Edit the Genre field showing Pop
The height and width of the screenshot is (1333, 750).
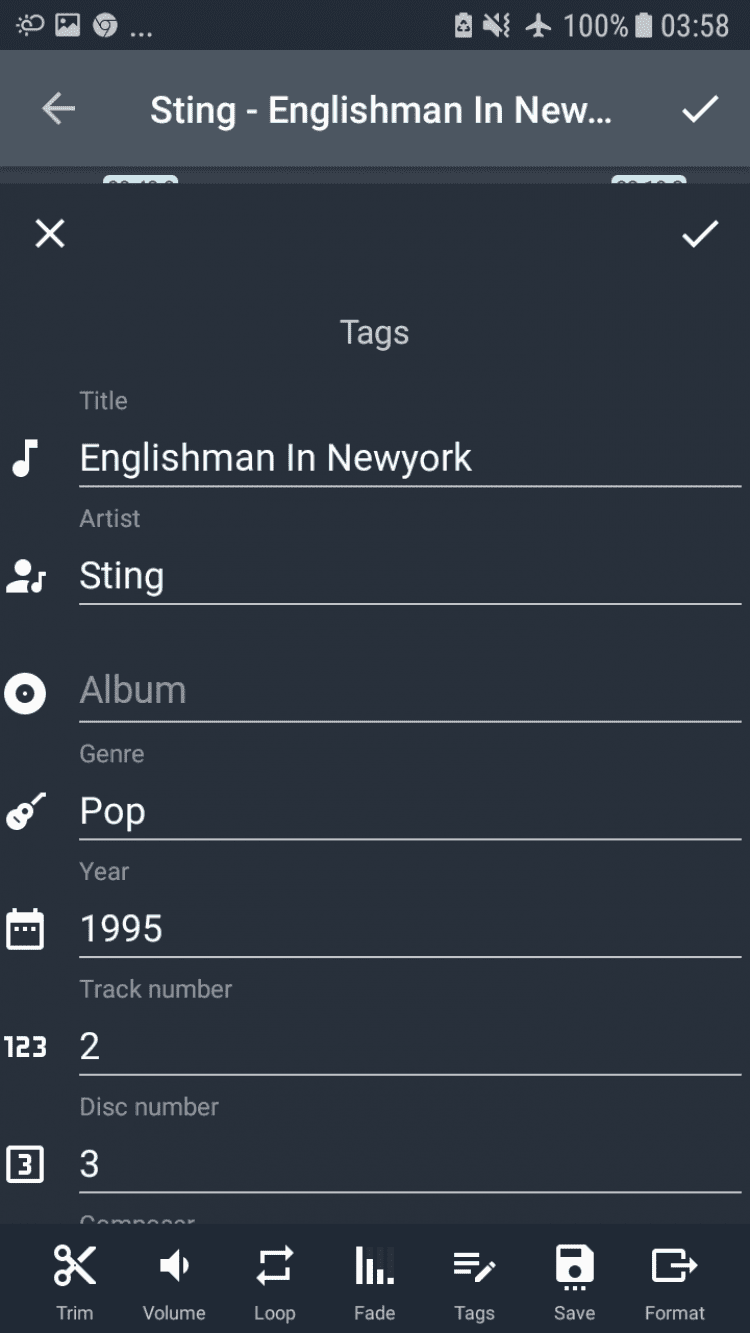(409, 811)
